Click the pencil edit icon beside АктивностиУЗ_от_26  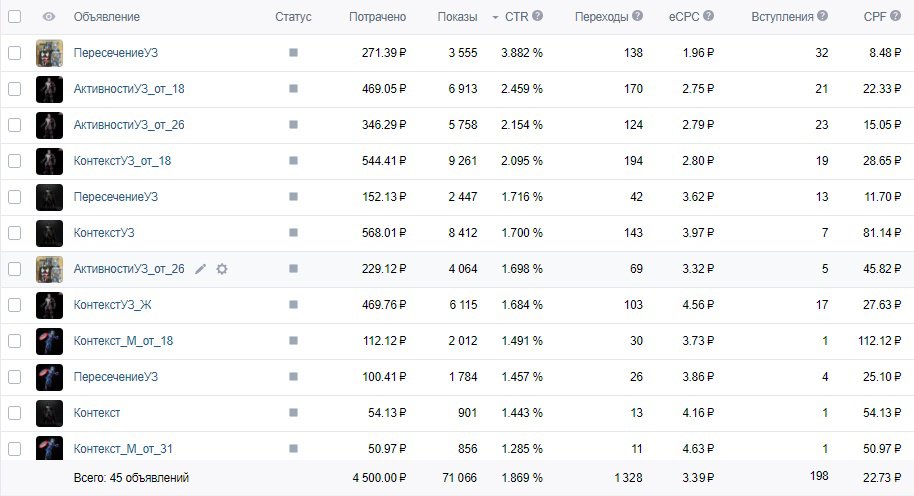pos(201,269)
